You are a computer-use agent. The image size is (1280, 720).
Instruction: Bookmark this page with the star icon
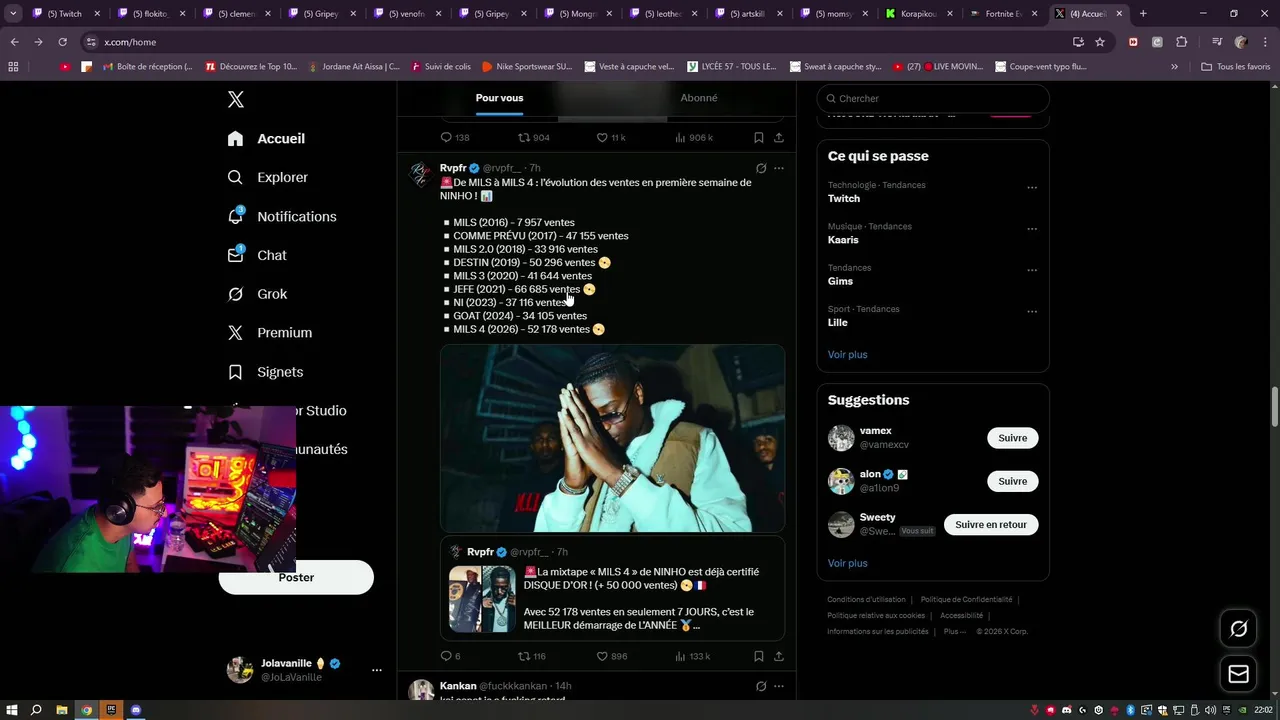pos(1100,42)
